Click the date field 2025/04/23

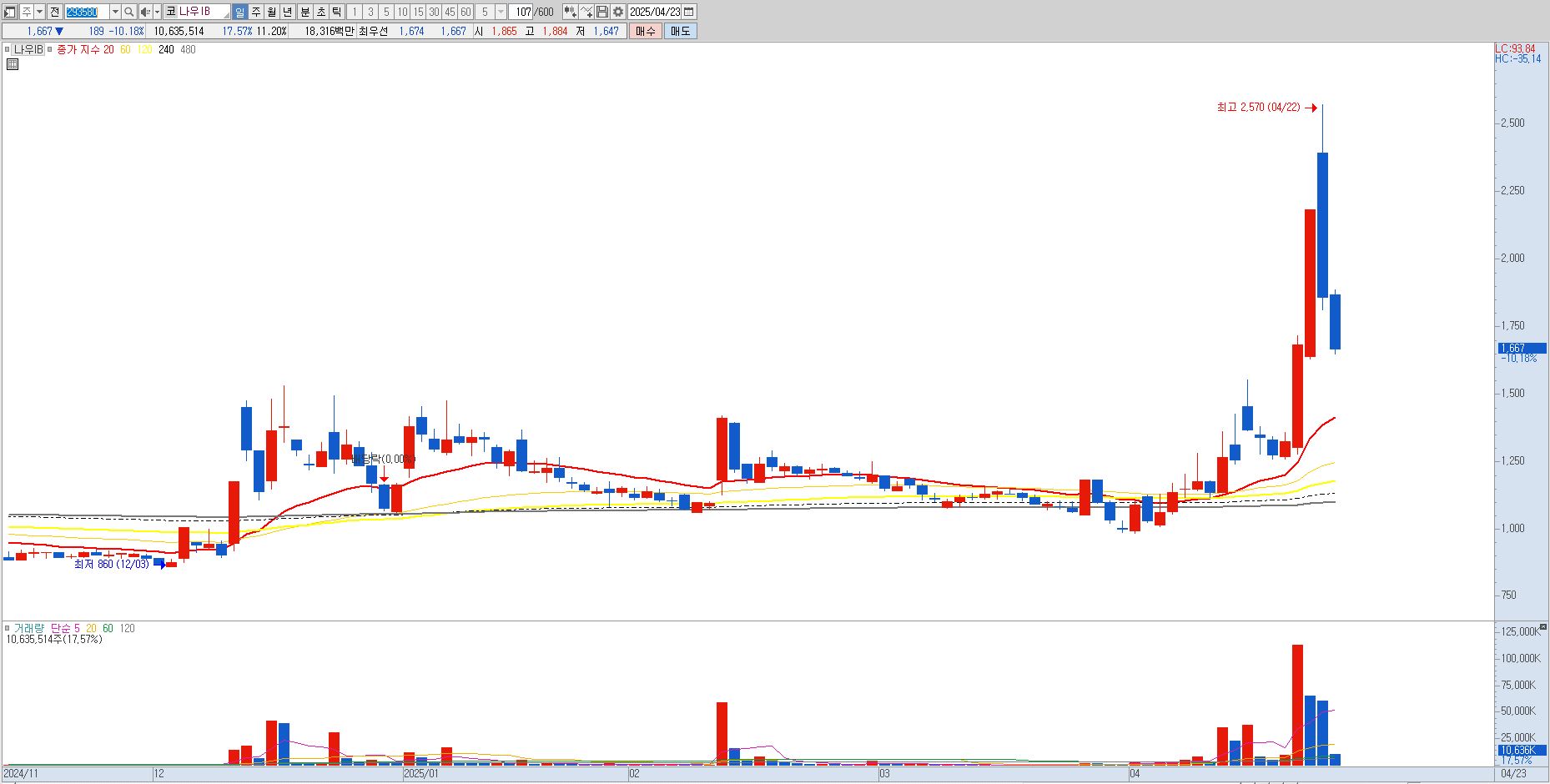(655, 12)
